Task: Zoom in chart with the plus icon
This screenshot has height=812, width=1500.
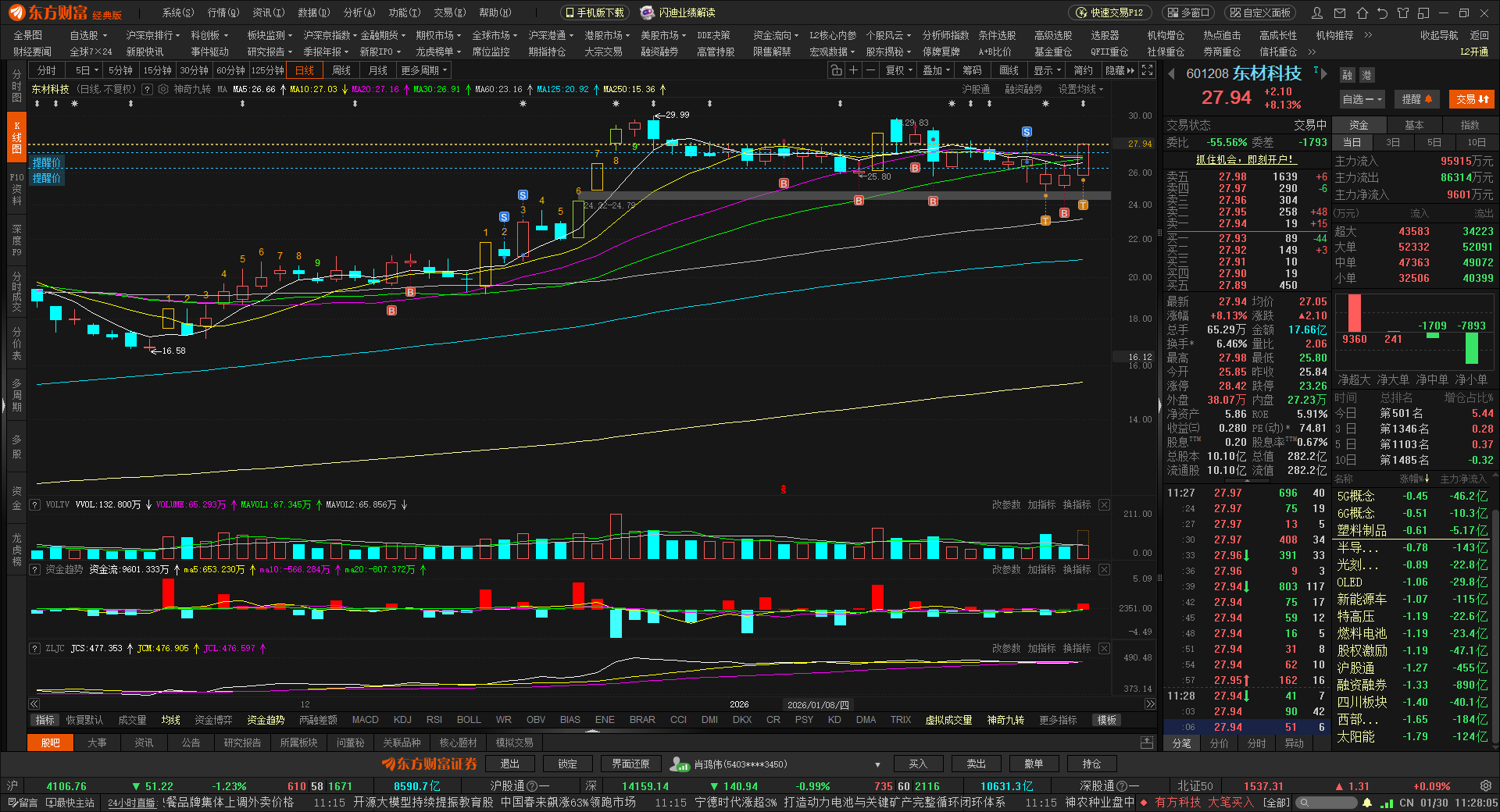Action: (853, 70)
